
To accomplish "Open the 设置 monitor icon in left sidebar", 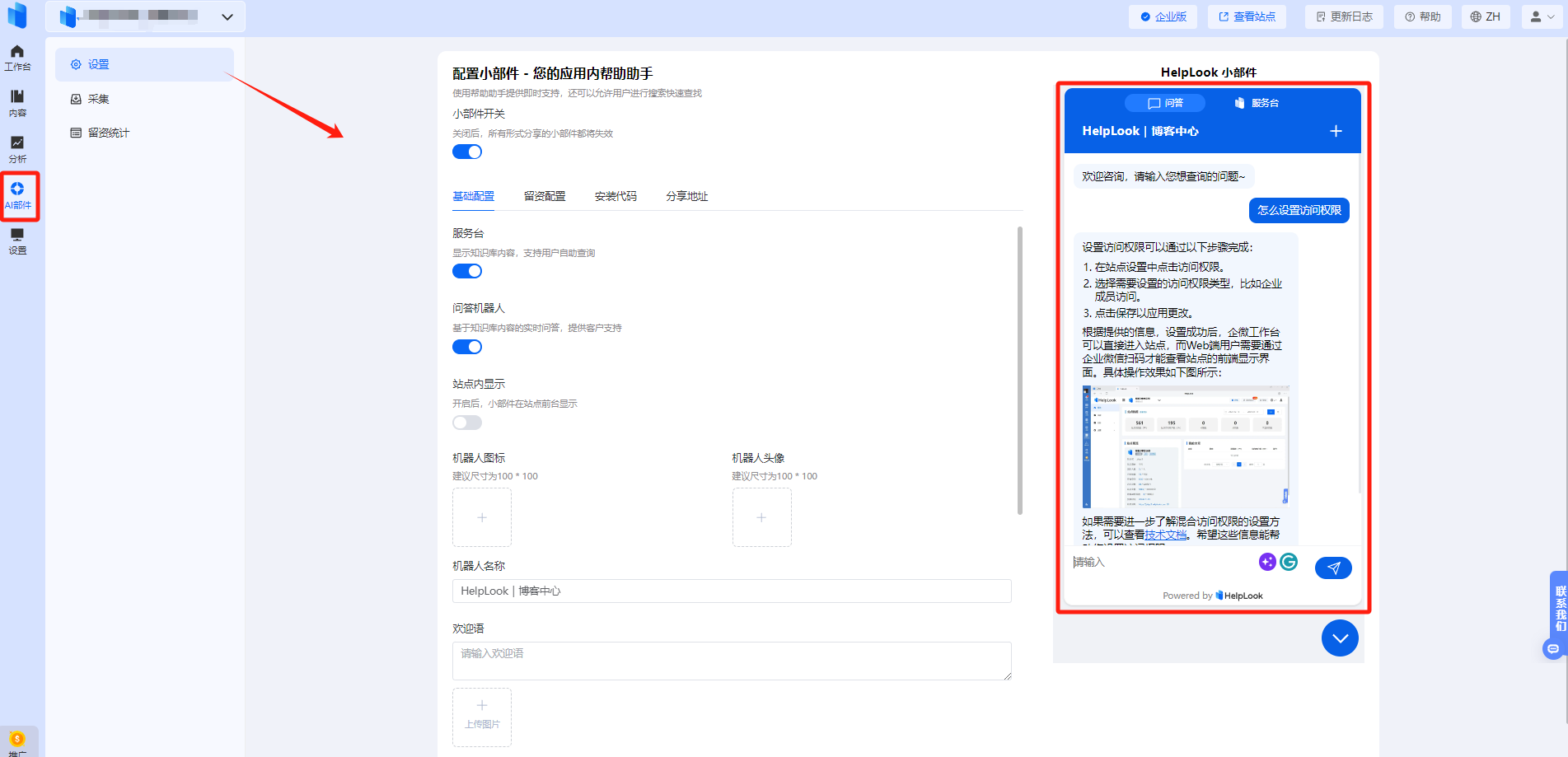I will pyautogui.click(x=17, y=242).
